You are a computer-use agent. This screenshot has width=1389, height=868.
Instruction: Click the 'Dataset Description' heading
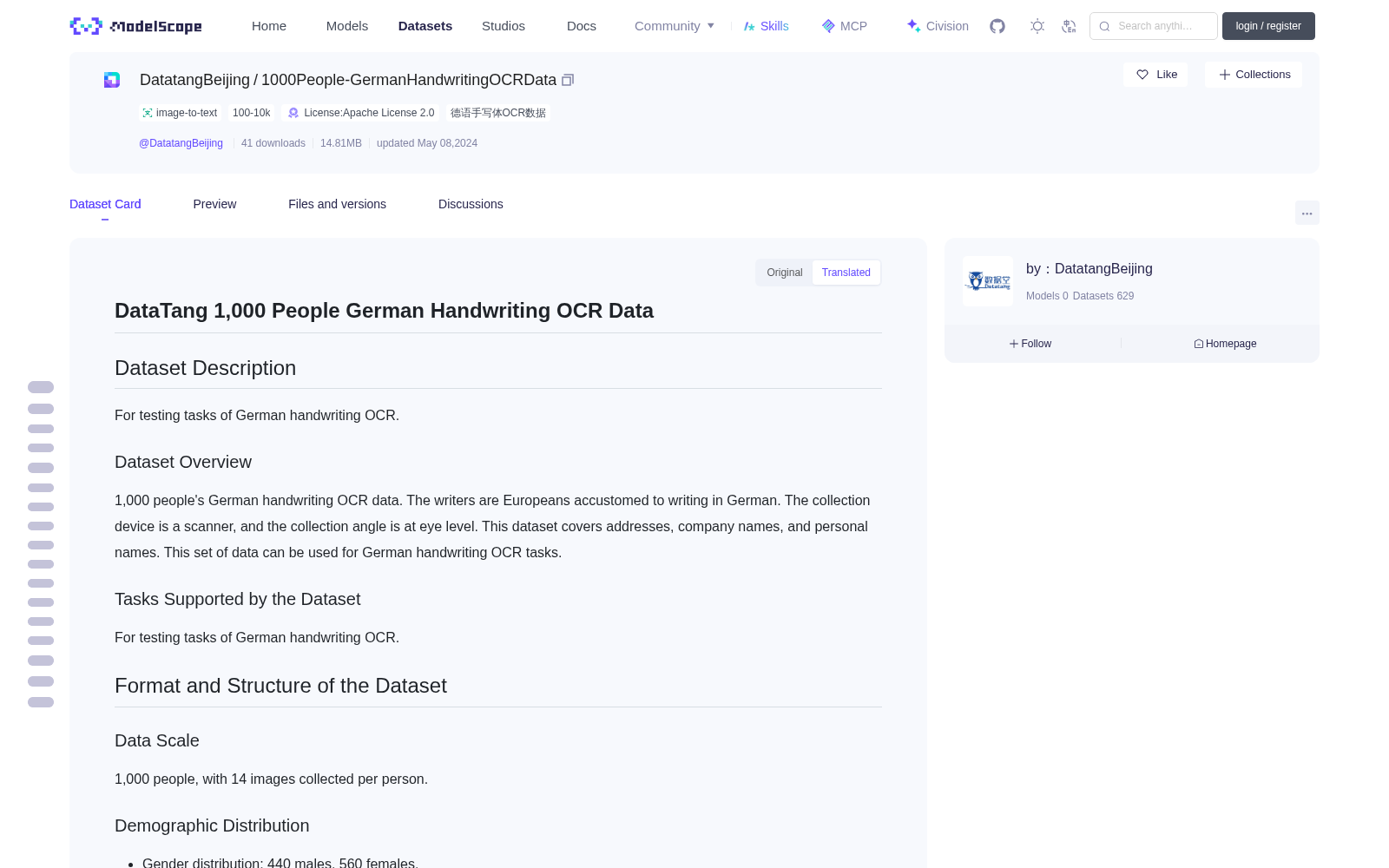(205, 368)
